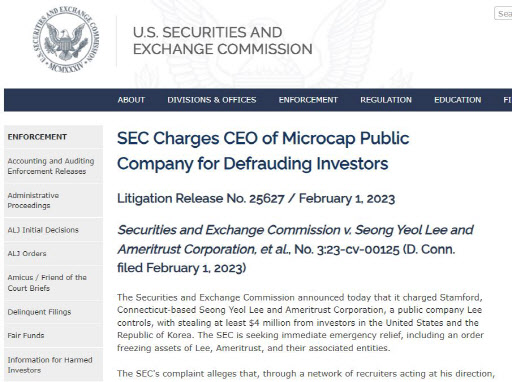The height and width of the screenshot is (382, 512).
Task: Go to Administrative Proceedings
Action: (33, 200)
